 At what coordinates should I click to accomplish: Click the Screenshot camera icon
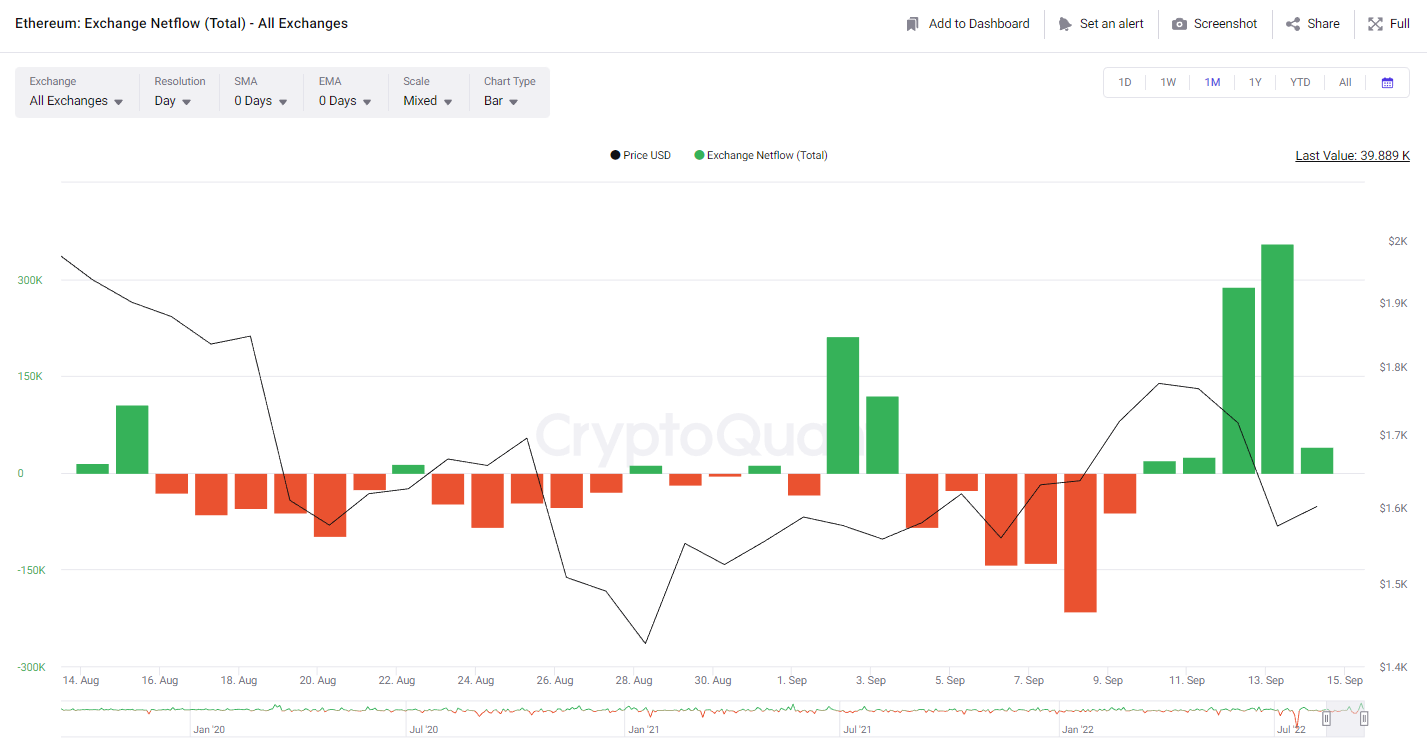[1182, 23]
